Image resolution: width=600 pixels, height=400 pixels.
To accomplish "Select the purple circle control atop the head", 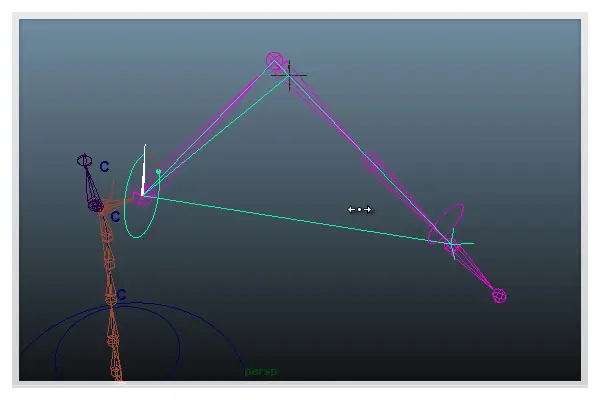I will pos(84,161).
